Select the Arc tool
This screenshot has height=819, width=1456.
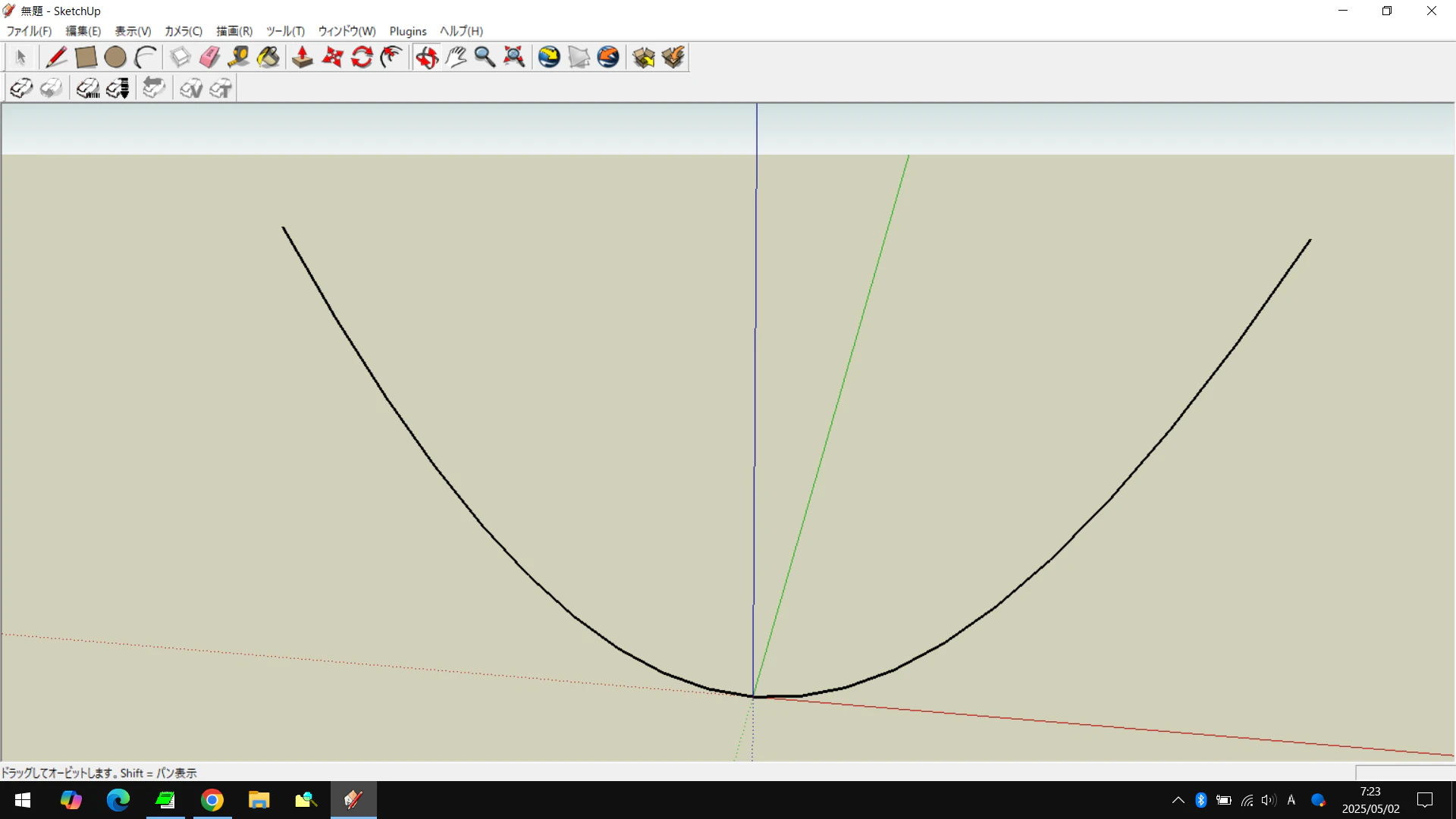pyautogui.click(x=145, y=57)
